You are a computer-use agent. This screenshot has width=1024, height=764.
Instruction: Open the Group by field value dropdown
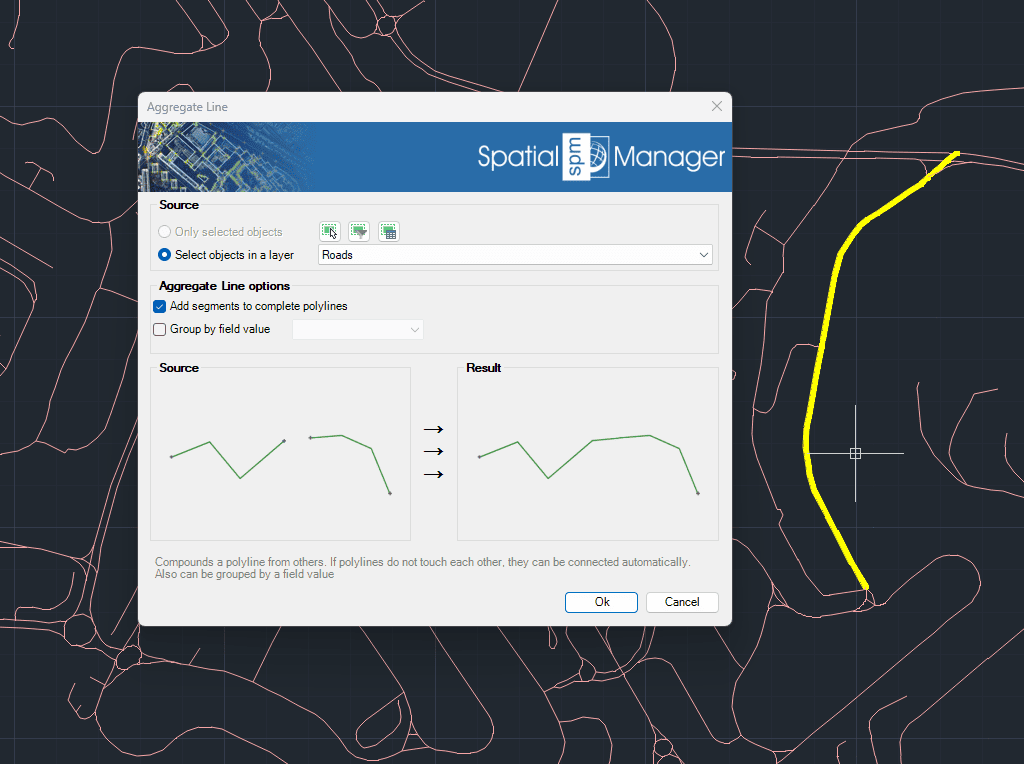coord(358,330)
